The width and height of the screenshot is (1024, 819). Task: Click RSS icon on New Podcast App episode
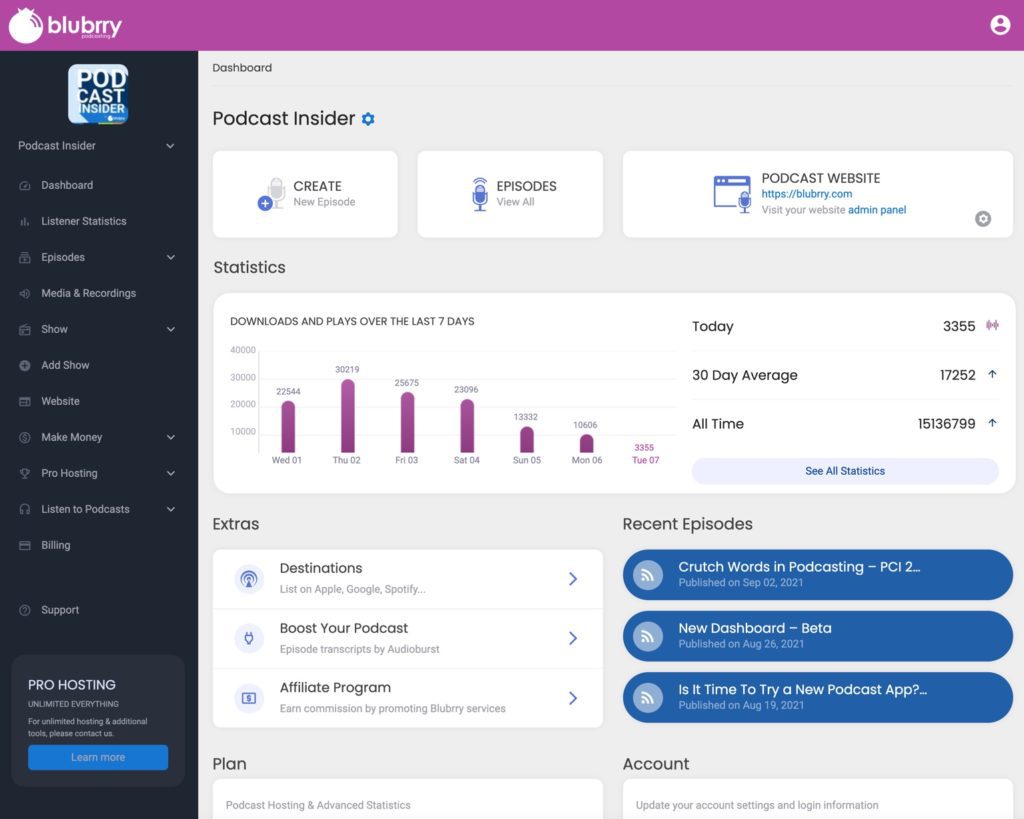coord(648,698)
